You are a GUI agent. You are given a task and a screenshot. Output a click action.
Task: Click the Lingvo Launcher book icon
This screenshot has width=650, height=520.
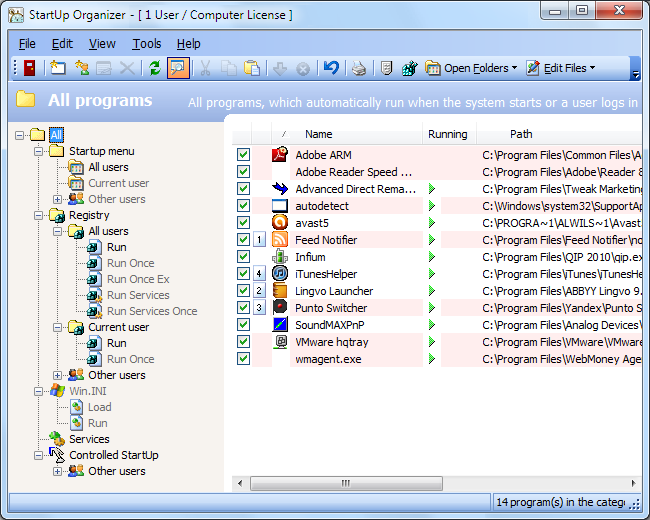click(x=280, y=291)
